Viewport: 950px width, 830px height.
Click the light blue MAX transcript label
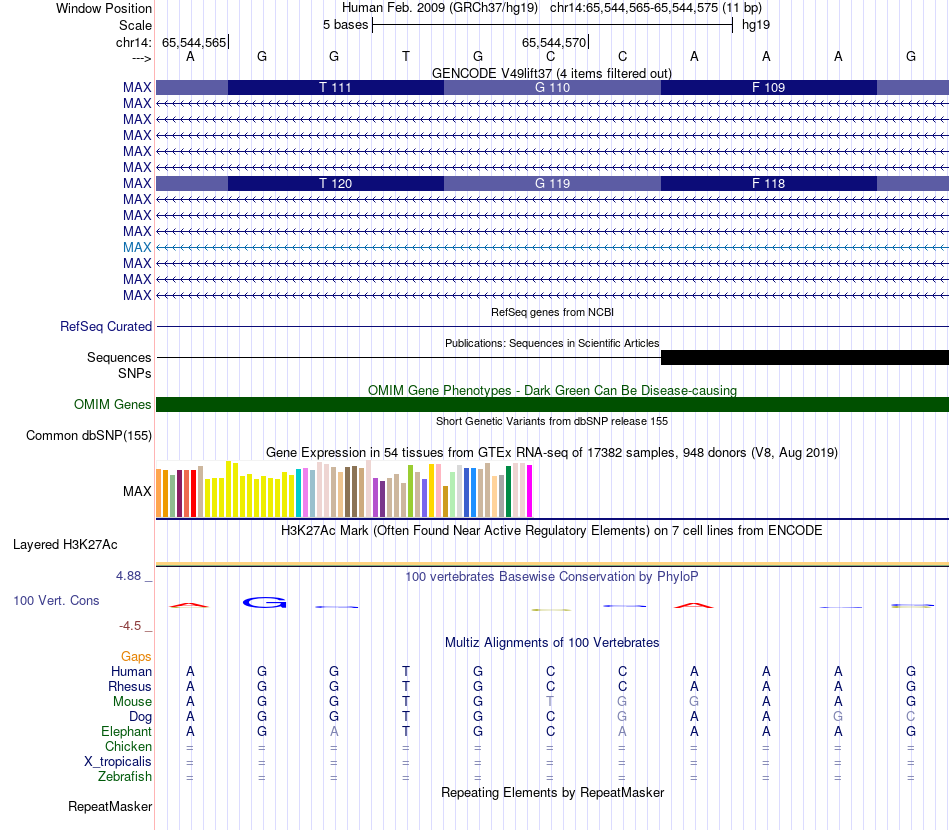click(x=137, y=247)
